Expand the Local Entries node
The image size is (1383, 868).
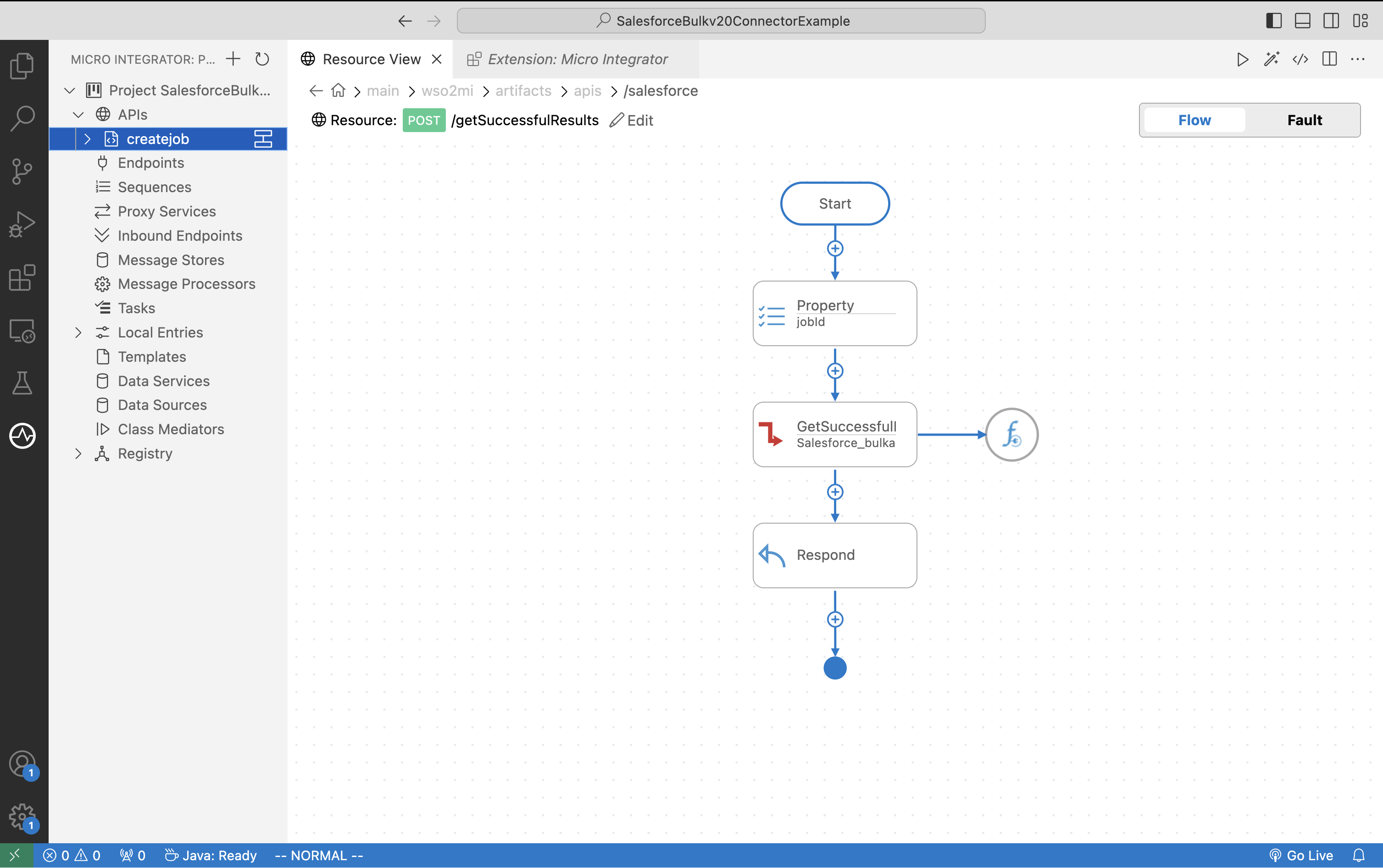pyautogui.click(x=79, y=332)
